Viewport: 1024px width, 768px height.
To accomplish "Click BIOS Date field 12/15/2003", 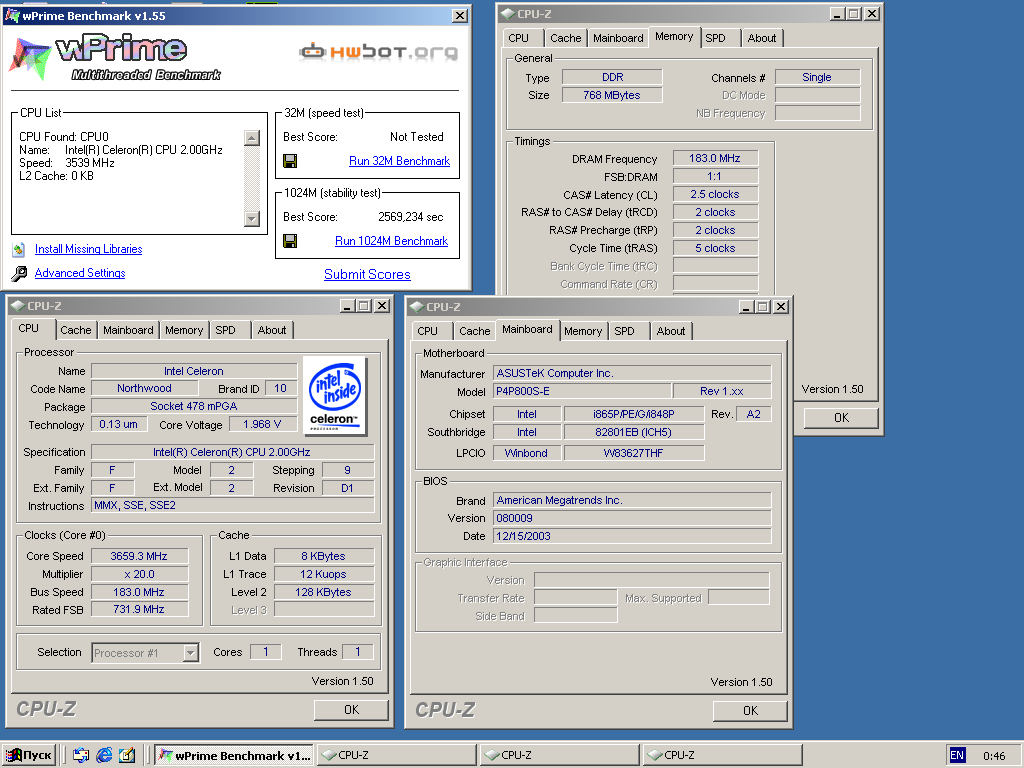I will pyautogui.click(x=632, y=536).
